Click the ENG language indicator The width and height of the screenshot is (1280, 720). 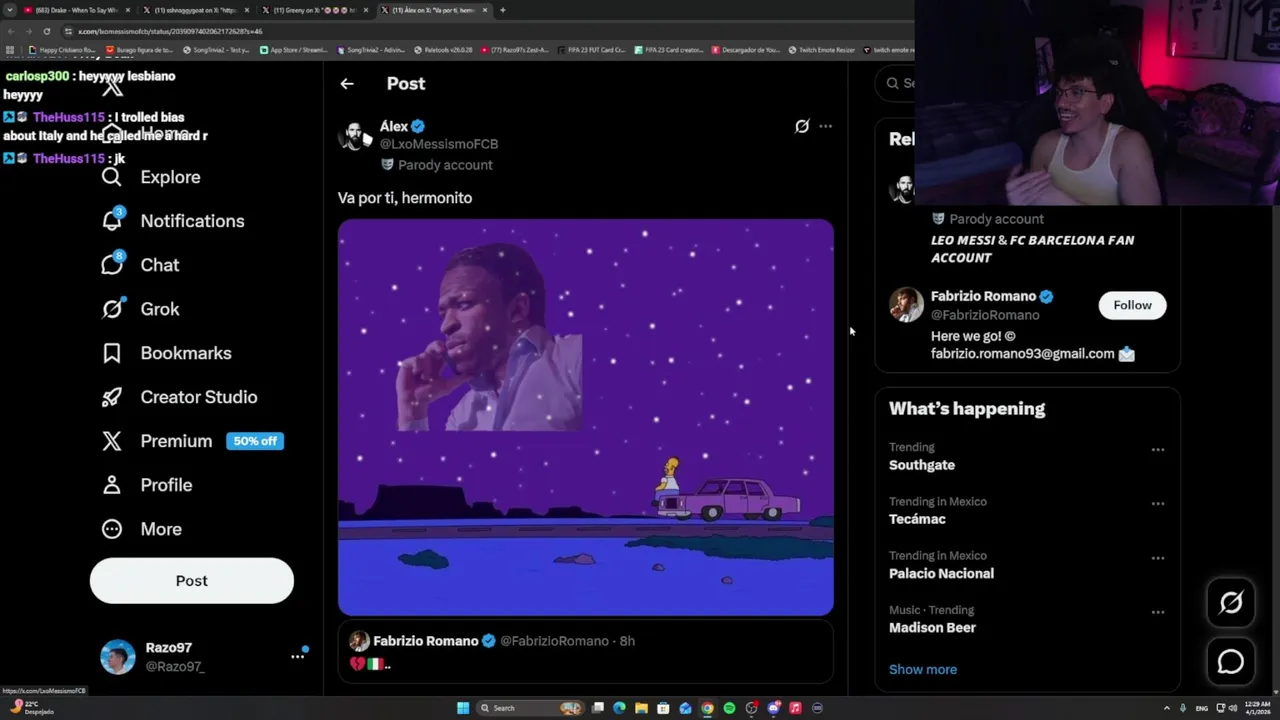pos(1202,708)
